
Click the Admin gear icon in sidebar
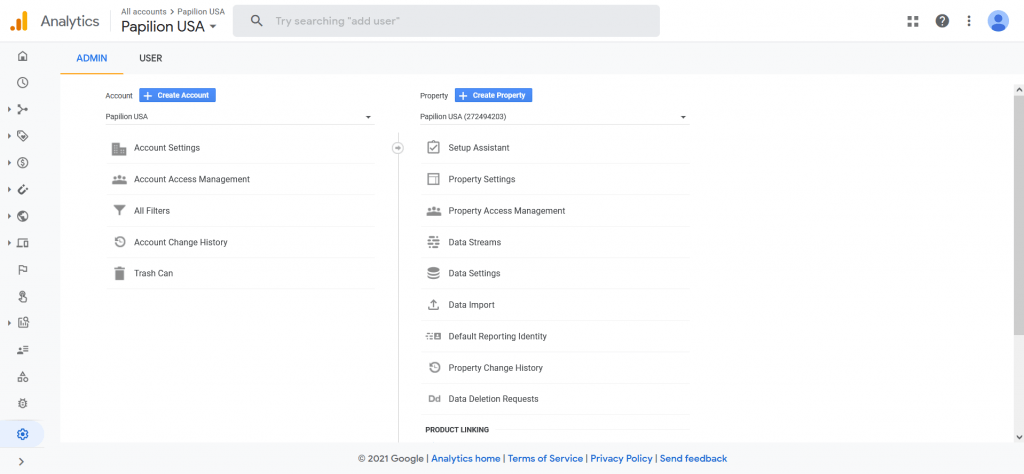[x=22, y=434]
